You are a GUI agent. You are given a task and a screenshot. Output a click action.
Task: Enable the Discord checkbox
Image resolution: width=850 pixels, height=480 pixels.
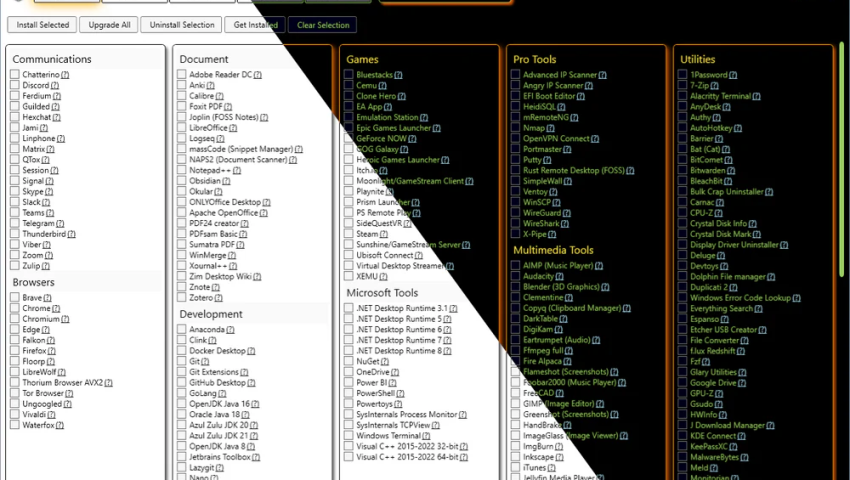click(x=16, y=86)
